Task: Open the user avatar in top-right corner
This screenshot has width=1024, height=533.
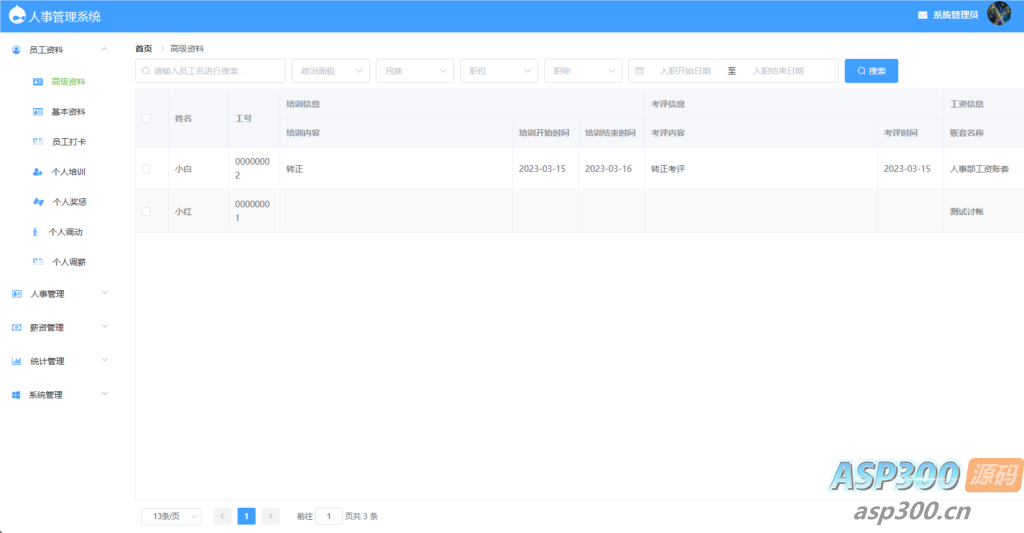Action: [998, 14]
